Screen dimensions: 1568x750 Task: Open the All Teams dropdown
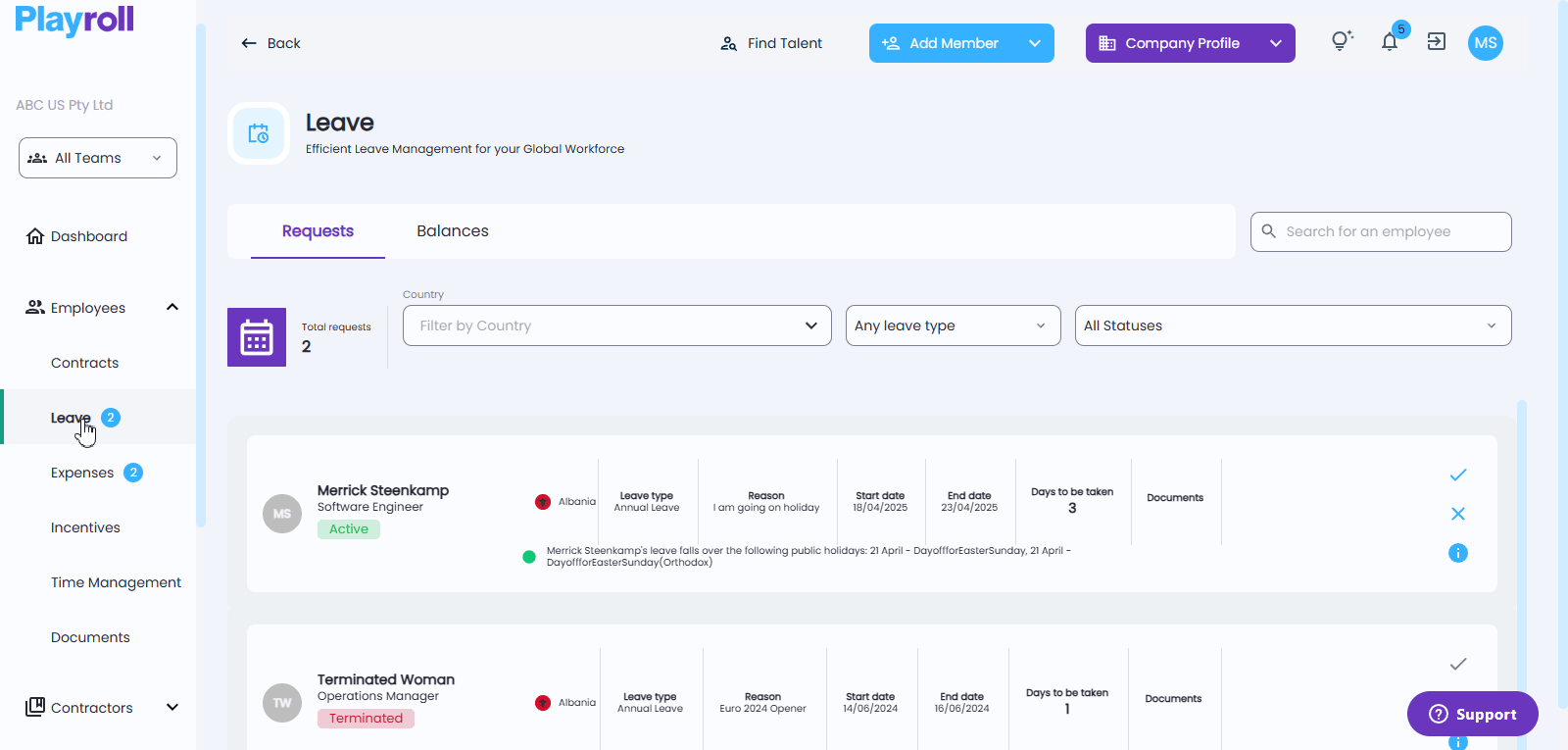(98, 158)
